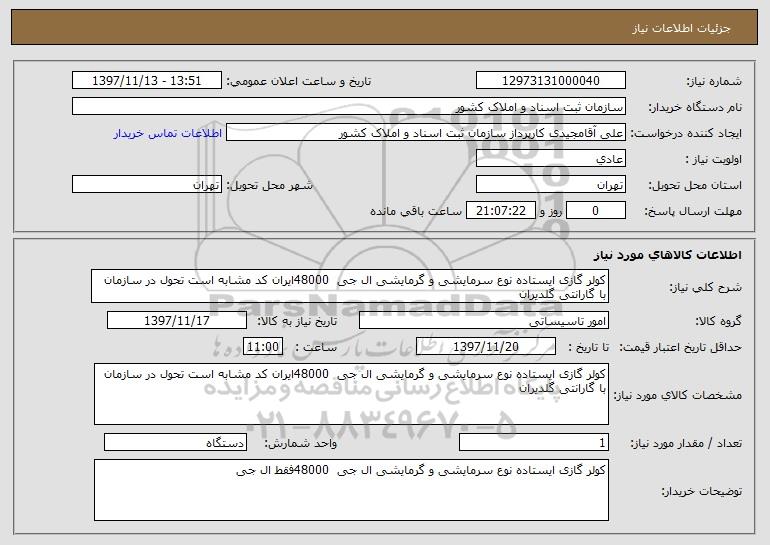Click the label شماره نیاز
The width and height of the screenshot is (770, 545).
click(714, 81)
